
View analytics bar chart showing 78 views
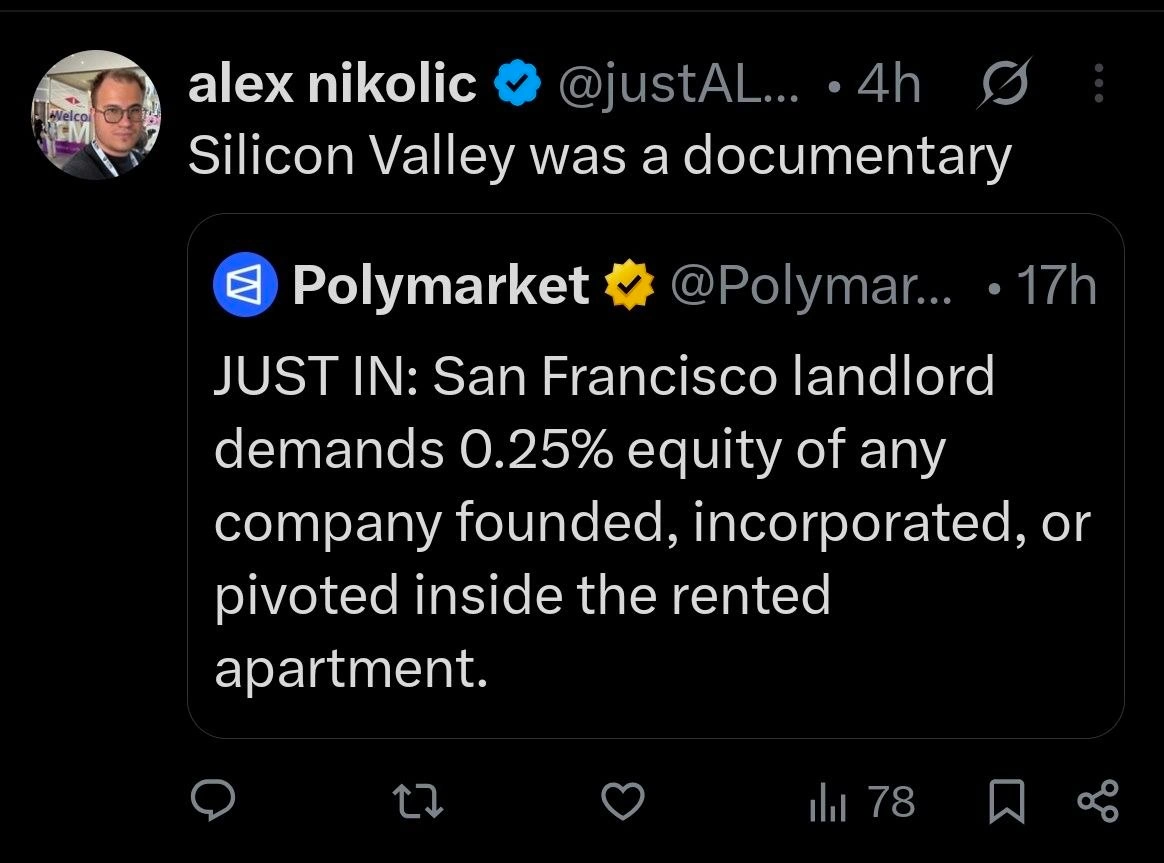(863, 802)
